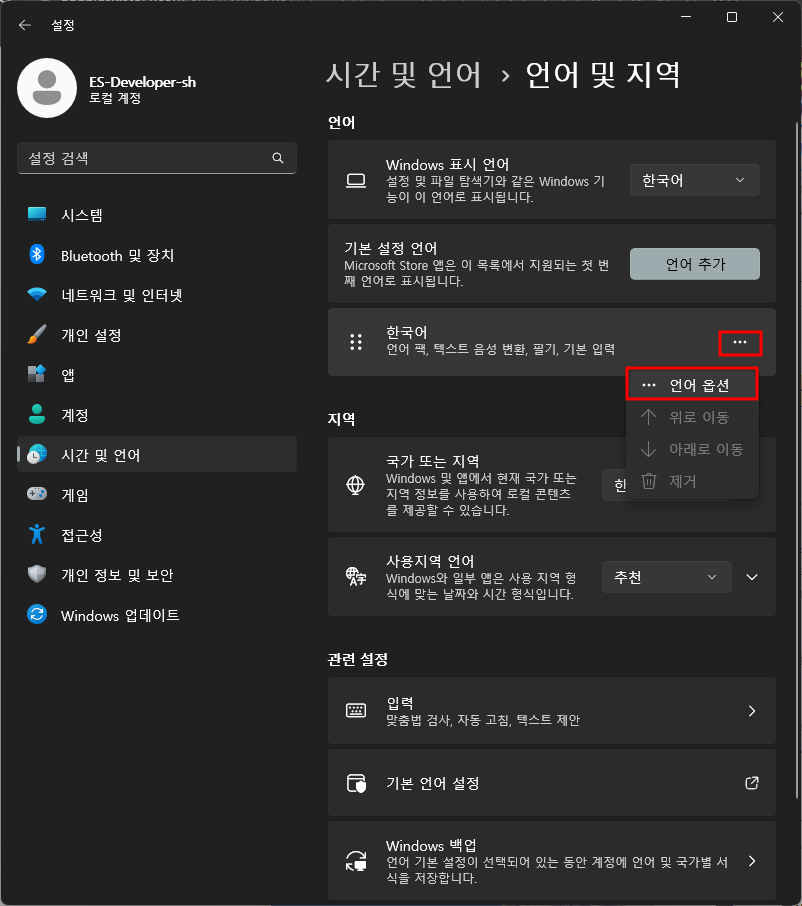Image resolution: width=802 pixels, height=906 pixels.
Task: Click the search magnifier icon
Action: pyautogui.click(x=278, y=158)
